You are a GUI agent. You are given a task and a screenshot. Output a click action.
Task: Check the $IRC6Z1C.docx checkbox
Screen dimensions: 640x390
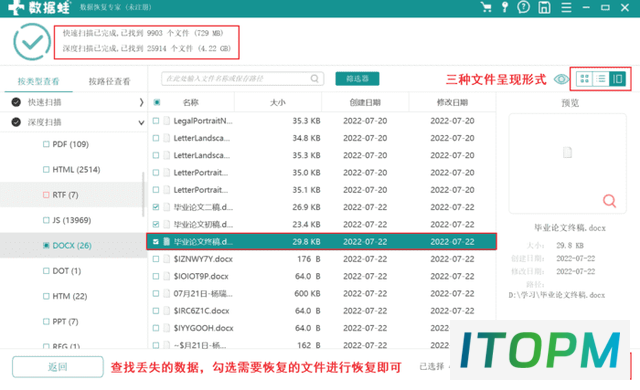[x=156, y=310]
